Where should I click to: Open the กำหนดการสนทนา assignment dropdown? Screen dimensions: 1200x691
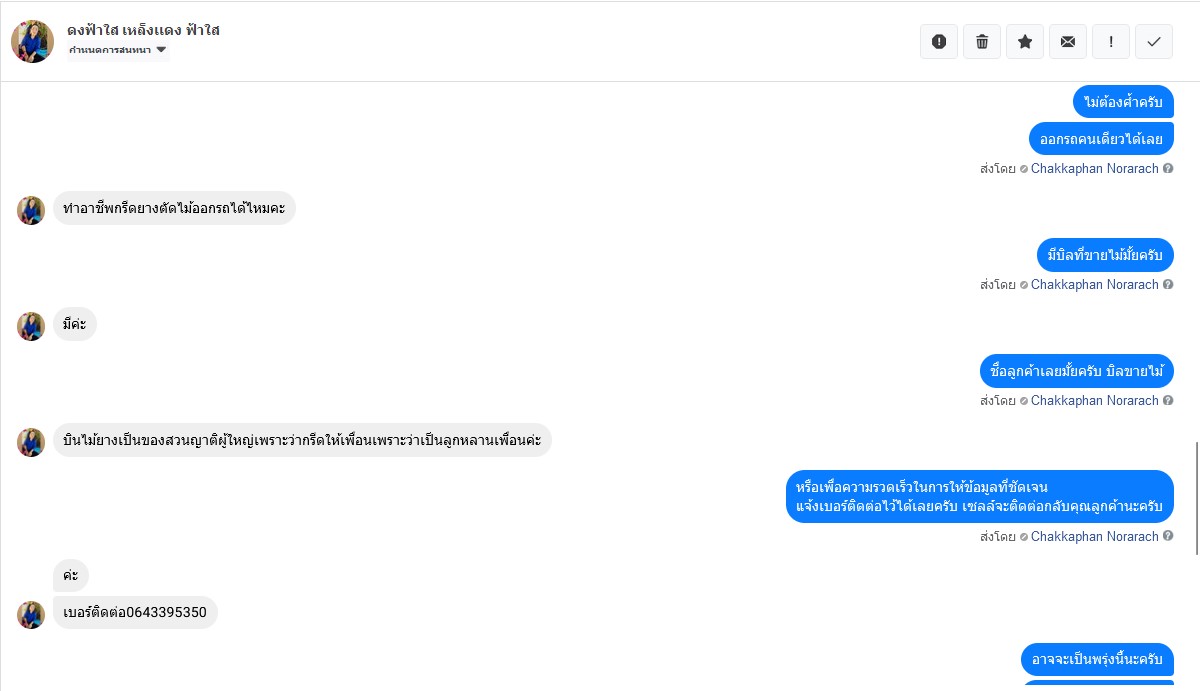point(118,50)
